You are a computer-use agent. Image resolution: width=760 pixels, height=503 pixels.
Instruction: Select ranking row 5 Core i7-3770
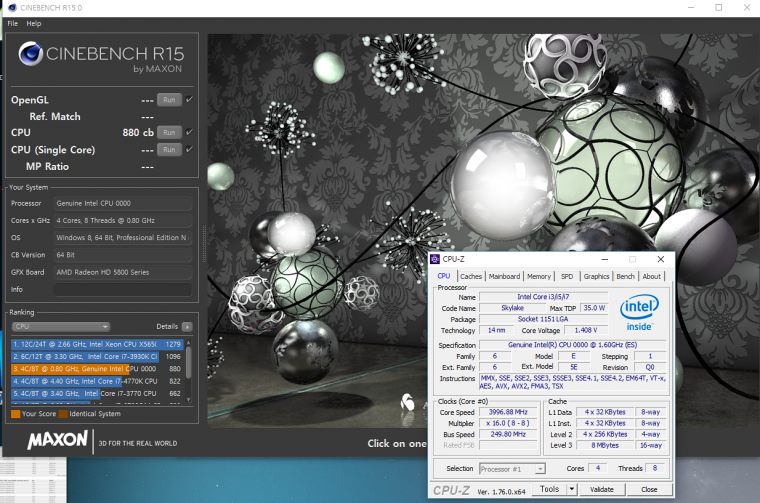point(97,393)
